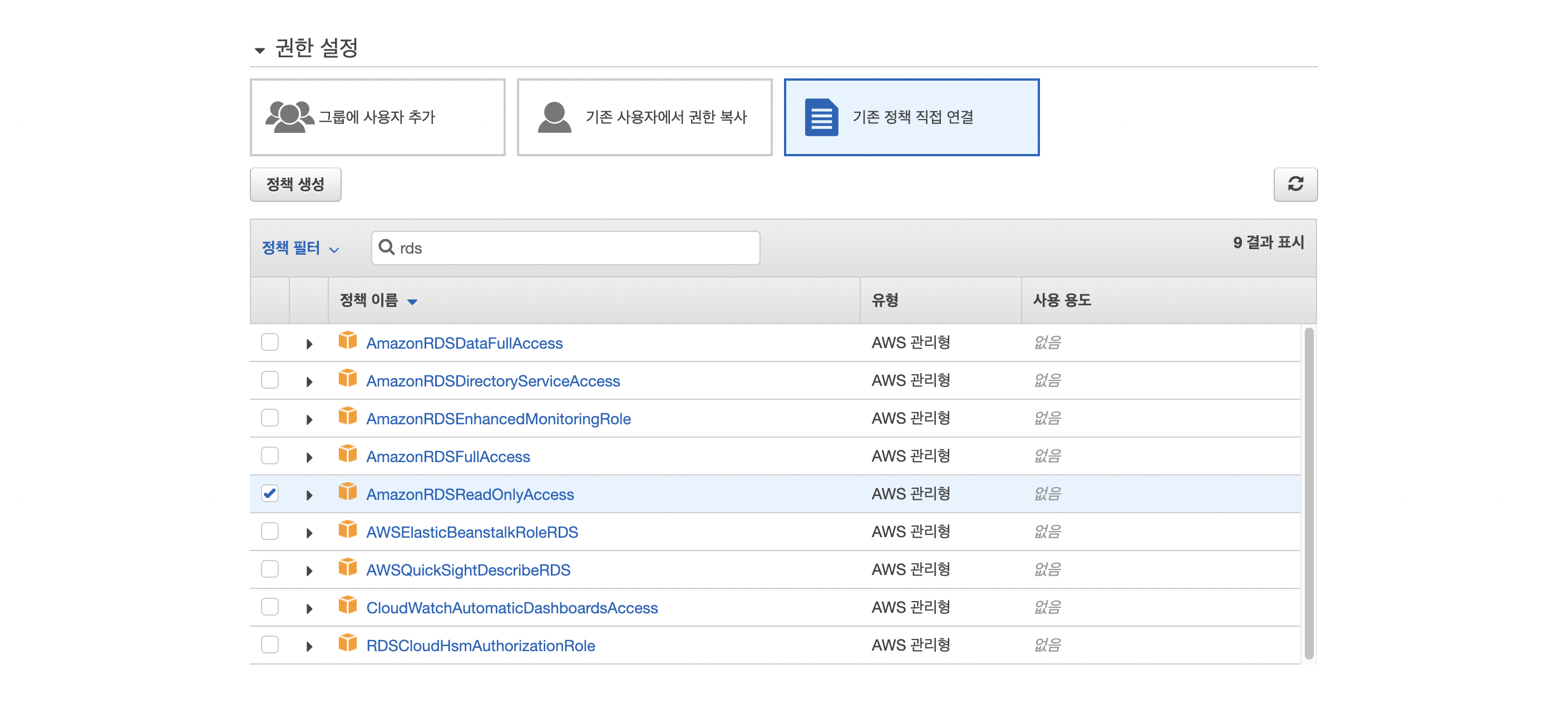The height and width of the screenshot is (704, 1568).
Task: Collapse the 권한 설정 section
Action: coord(260,50)
